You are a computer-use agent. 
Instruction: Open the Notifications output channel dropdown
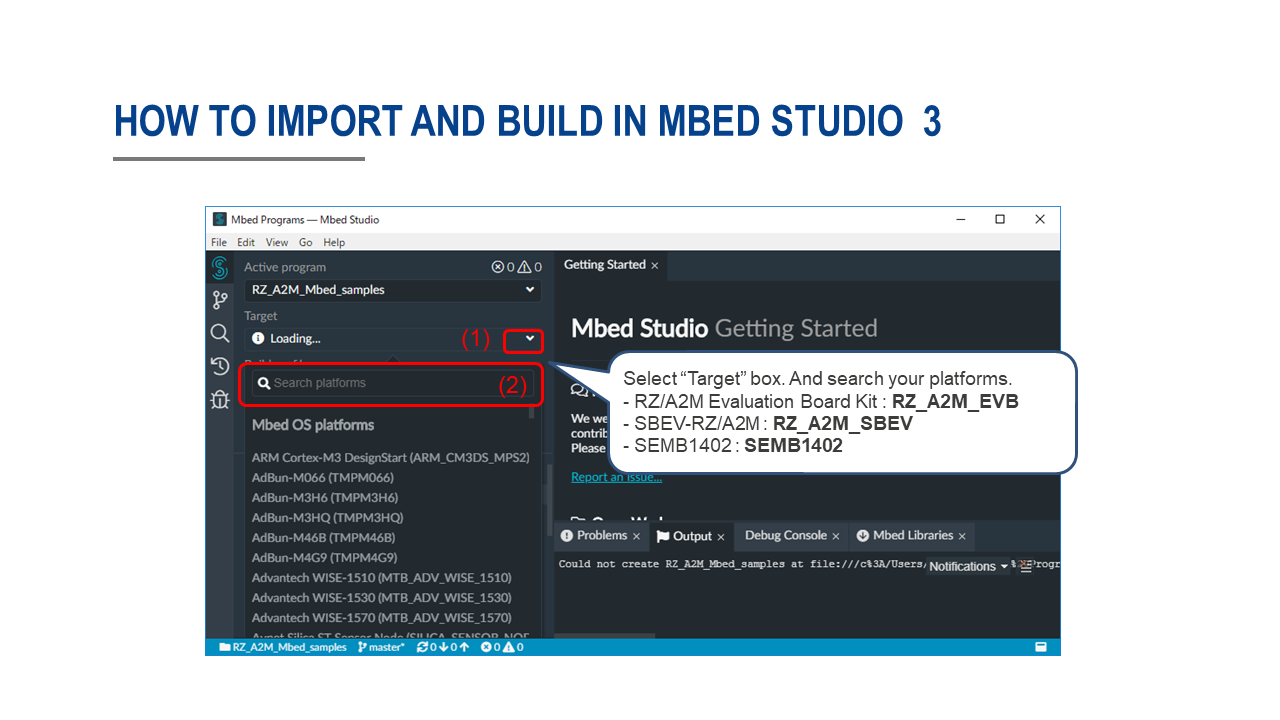pos(968,566)
